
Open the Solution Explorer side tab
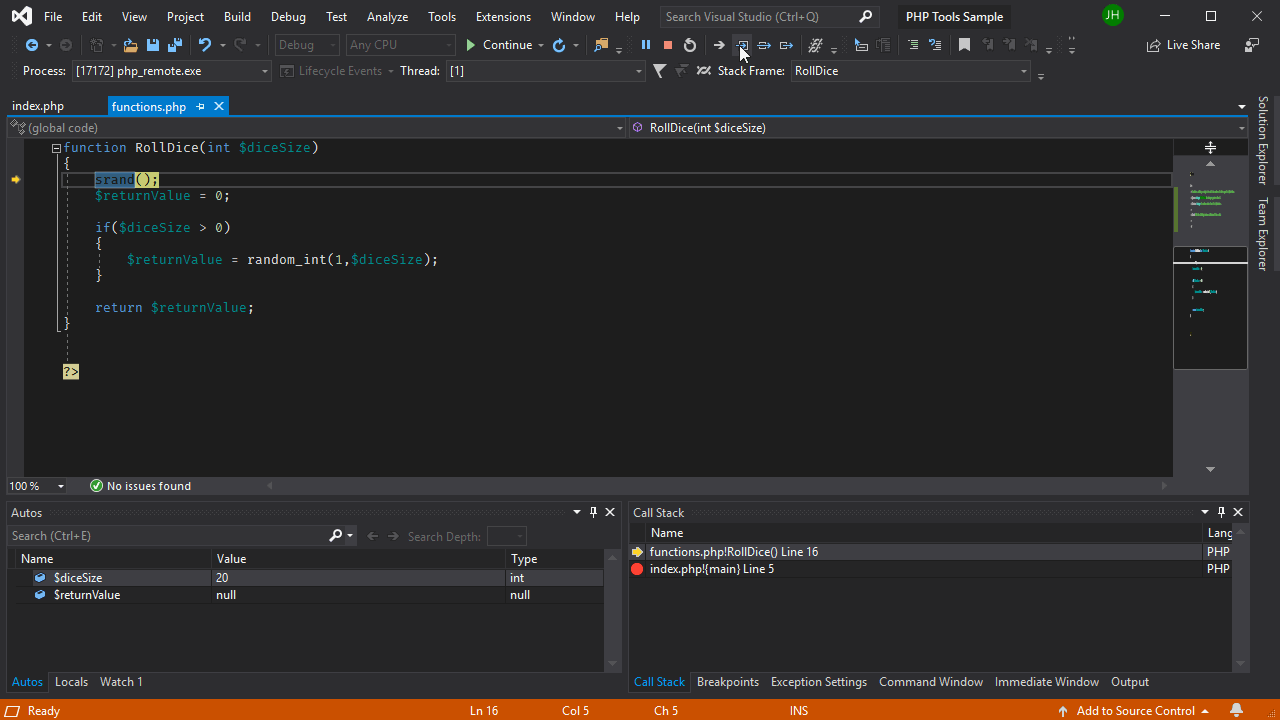[1263, 140]
